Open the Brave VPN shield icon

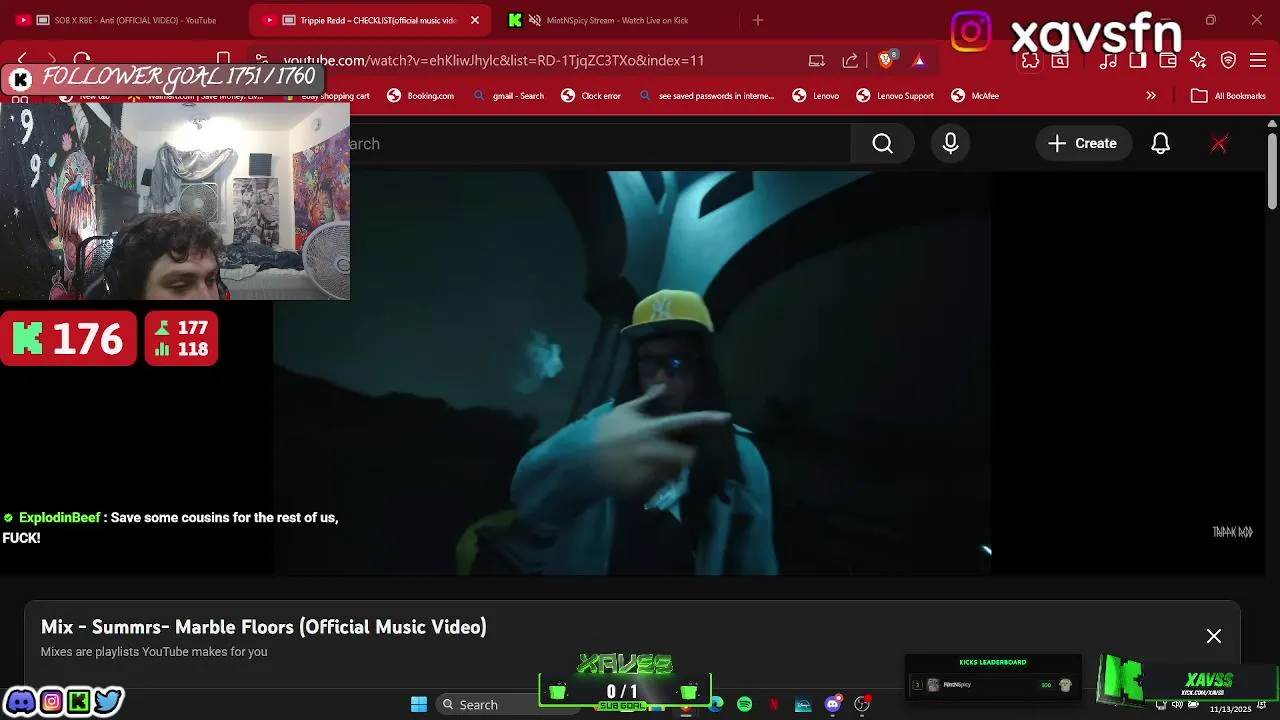pyautogui.click(x=1229, y=60)
